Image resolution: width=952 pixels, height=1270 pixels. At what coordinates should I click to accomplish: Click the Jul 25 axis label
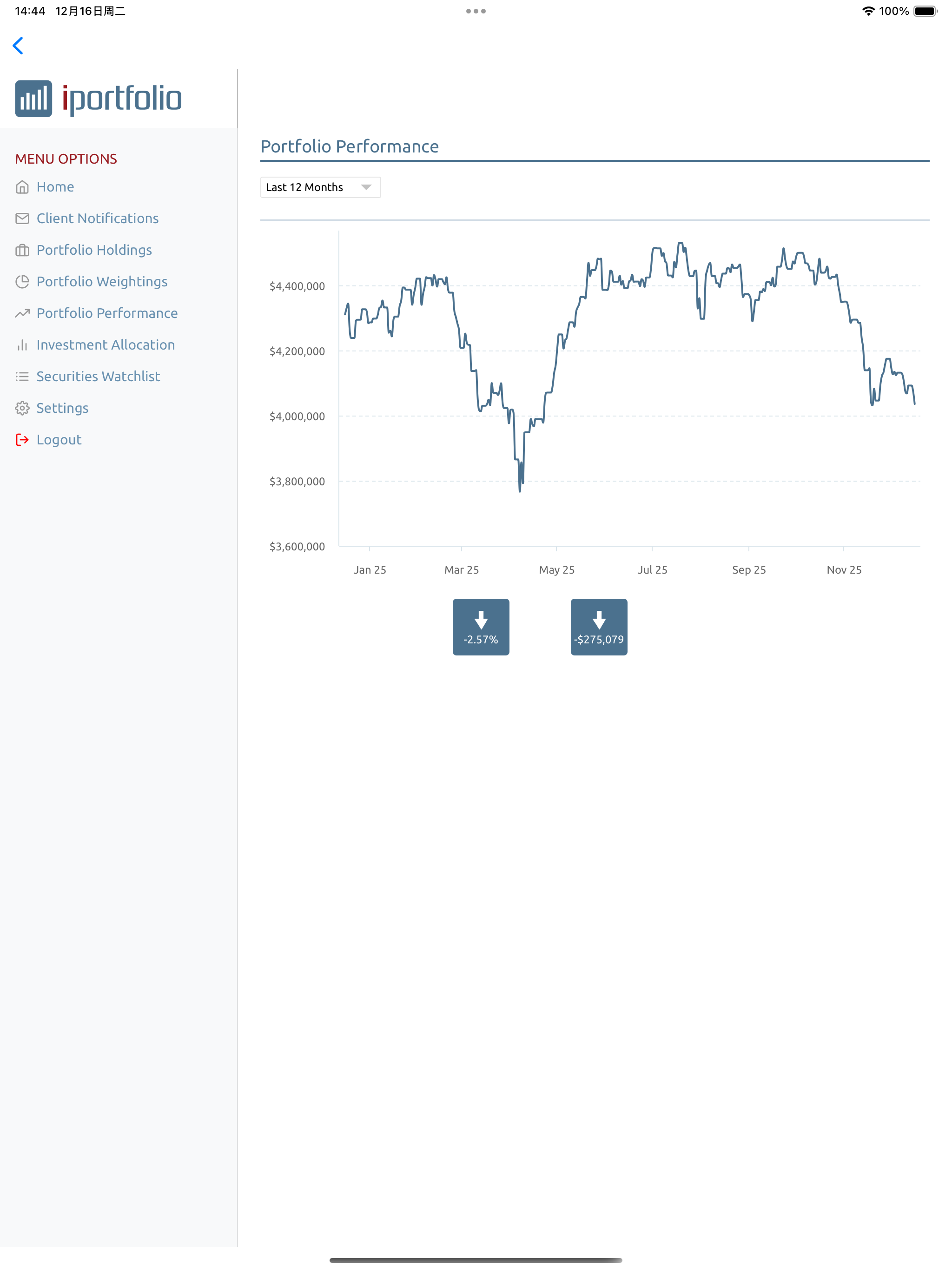[652, 569]
